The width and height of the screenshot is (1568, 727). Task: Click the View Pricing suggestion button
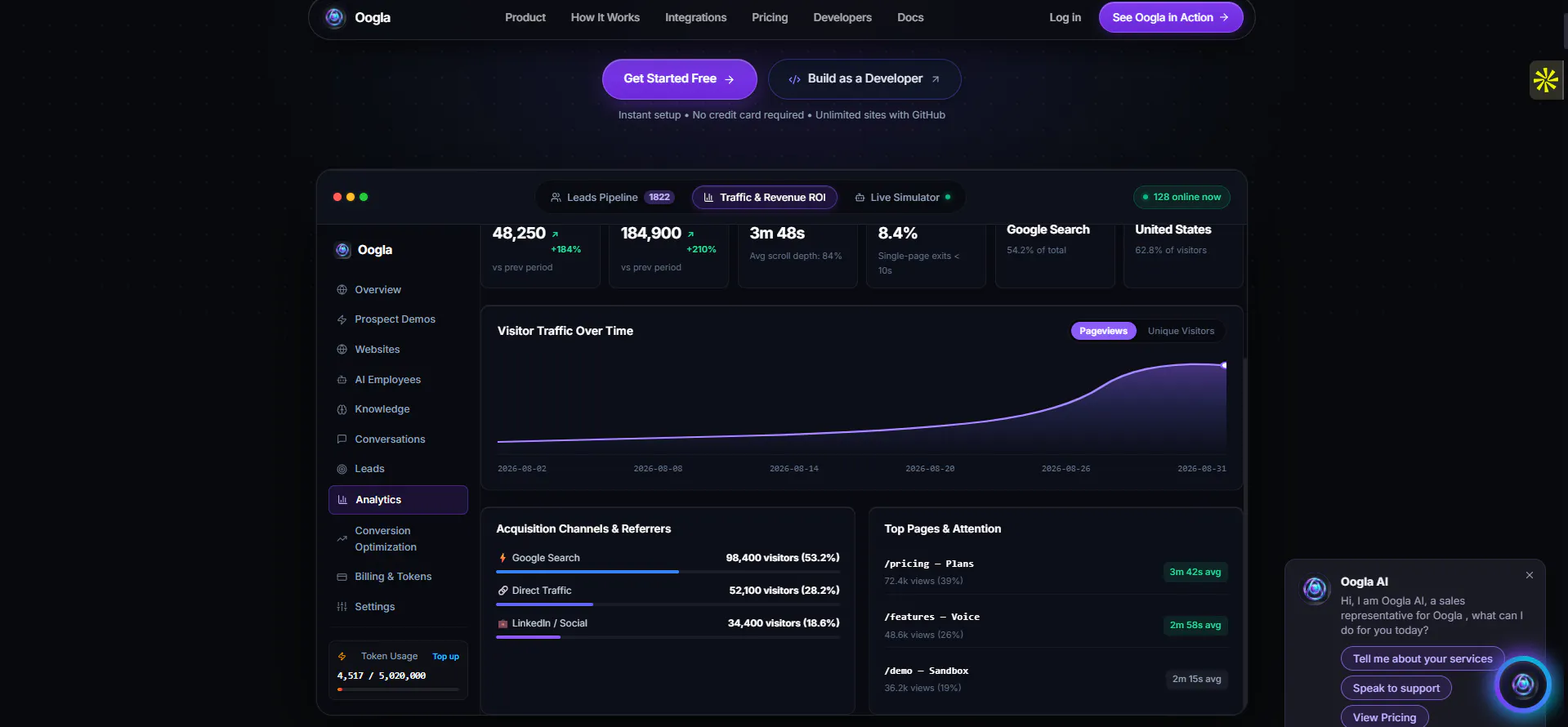[x=1384, y=717]
